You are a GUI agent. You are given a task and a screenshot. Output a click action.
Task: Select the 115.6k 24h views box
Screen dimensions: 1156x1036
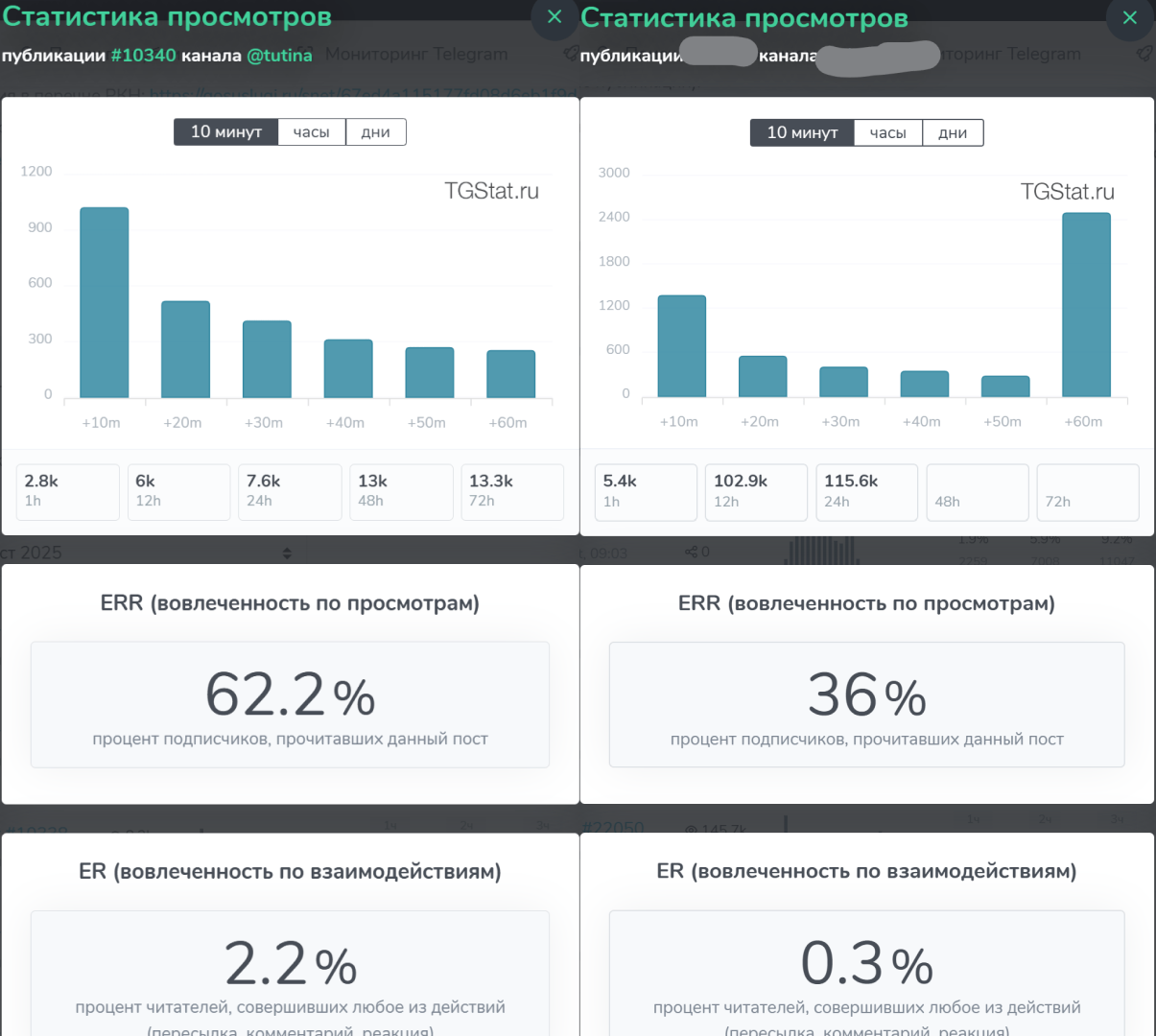click(867, 493)
